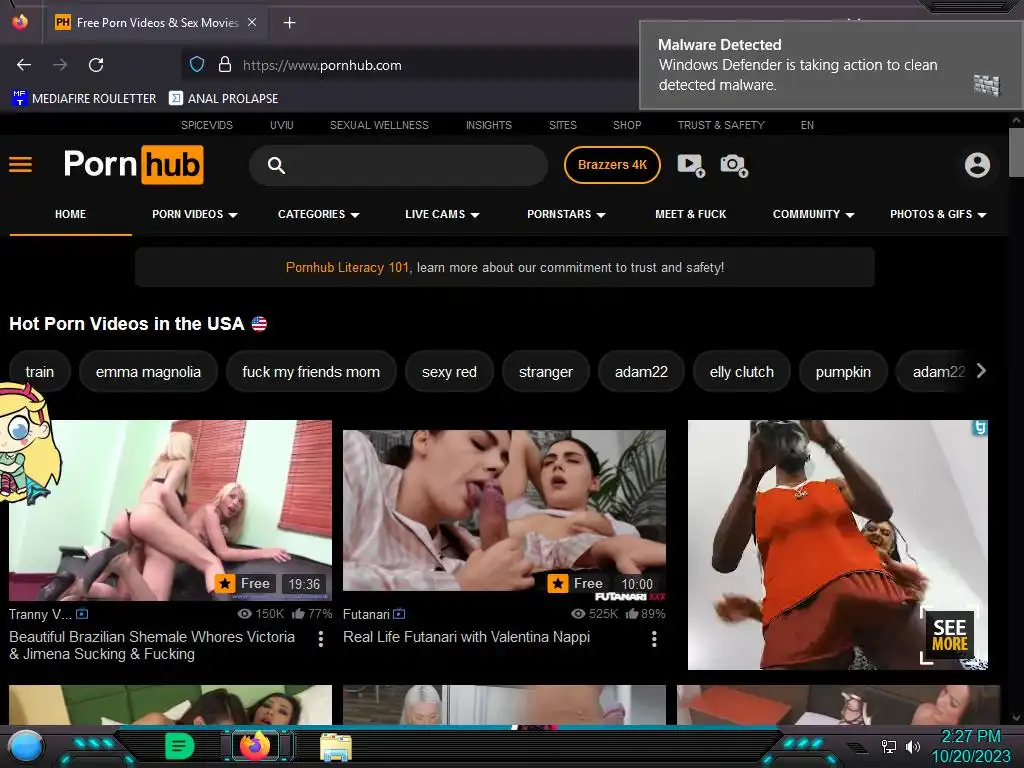
Task: Click the browser address bar URL
Action: pyautogui.click(x=322, y=65)
